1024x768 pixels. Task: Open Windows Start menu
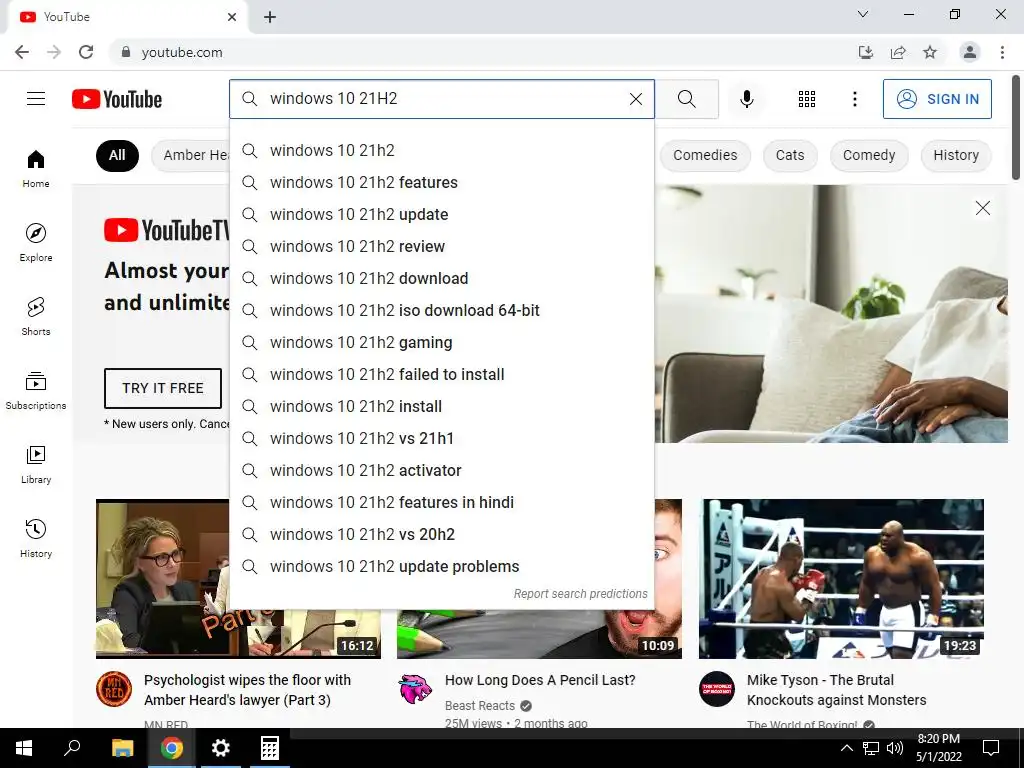[x=24, y=748]
